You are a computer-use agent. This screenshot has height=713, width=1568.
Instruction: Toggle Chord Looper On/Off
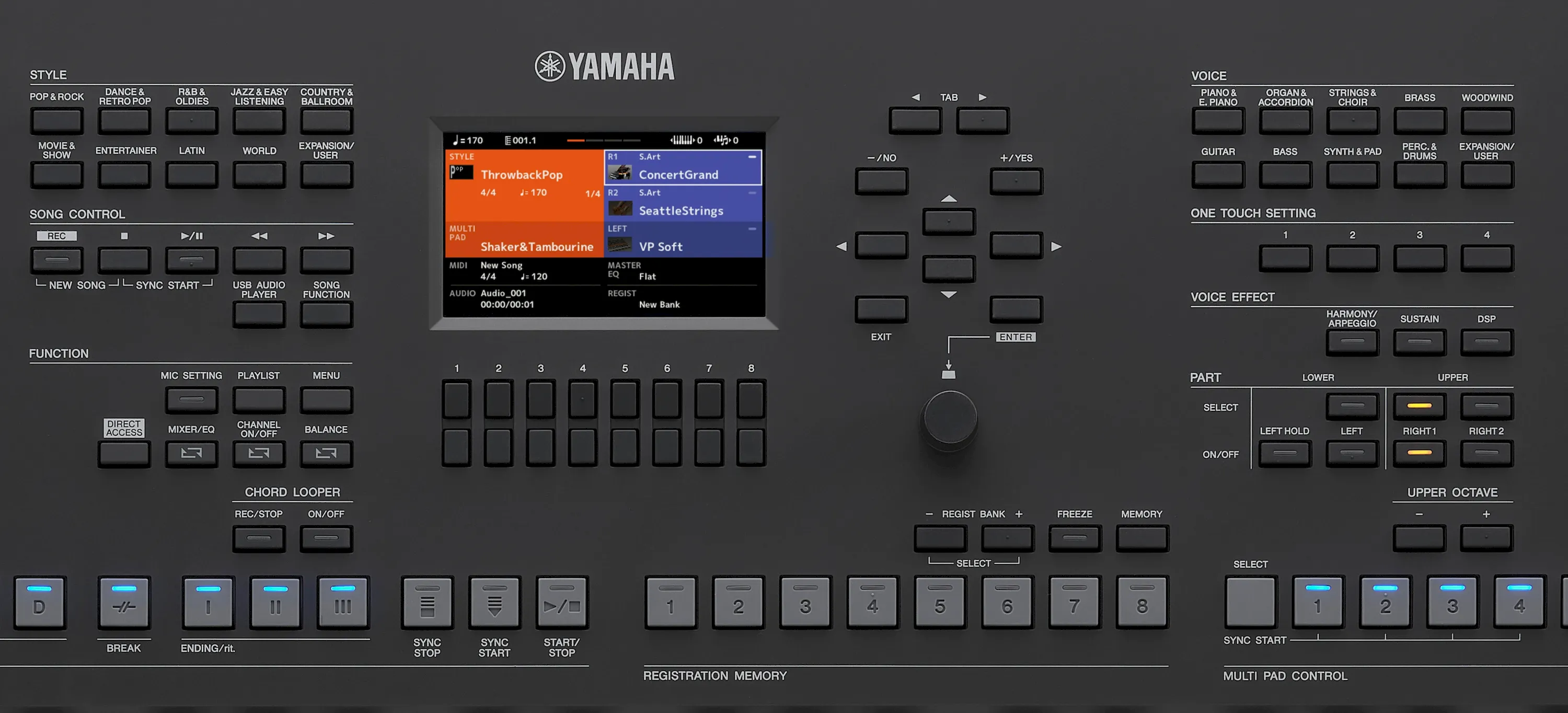(x=326, y=538)
